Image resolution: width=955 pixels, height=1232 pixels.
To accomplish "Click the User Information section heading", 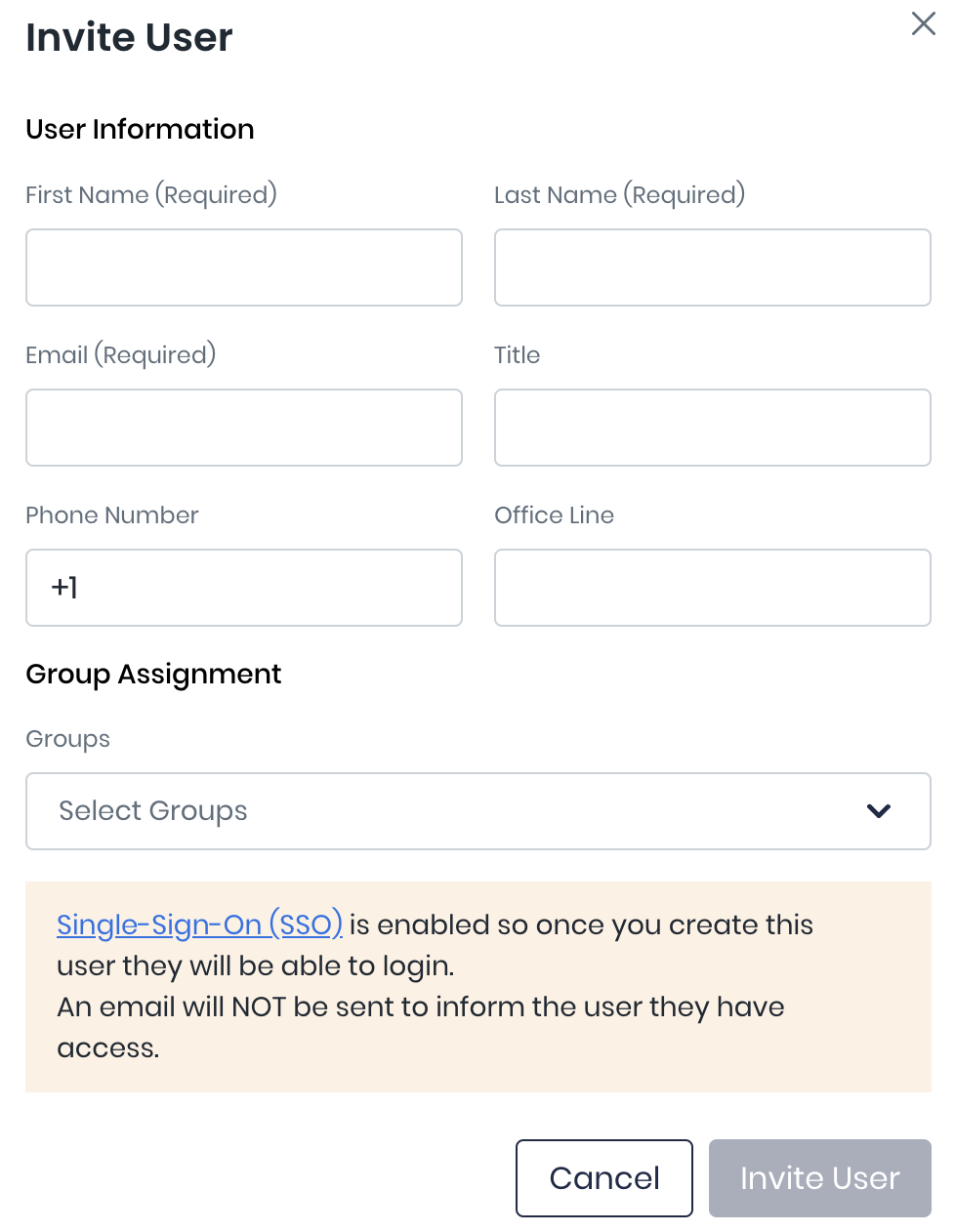I will (140, 130).
